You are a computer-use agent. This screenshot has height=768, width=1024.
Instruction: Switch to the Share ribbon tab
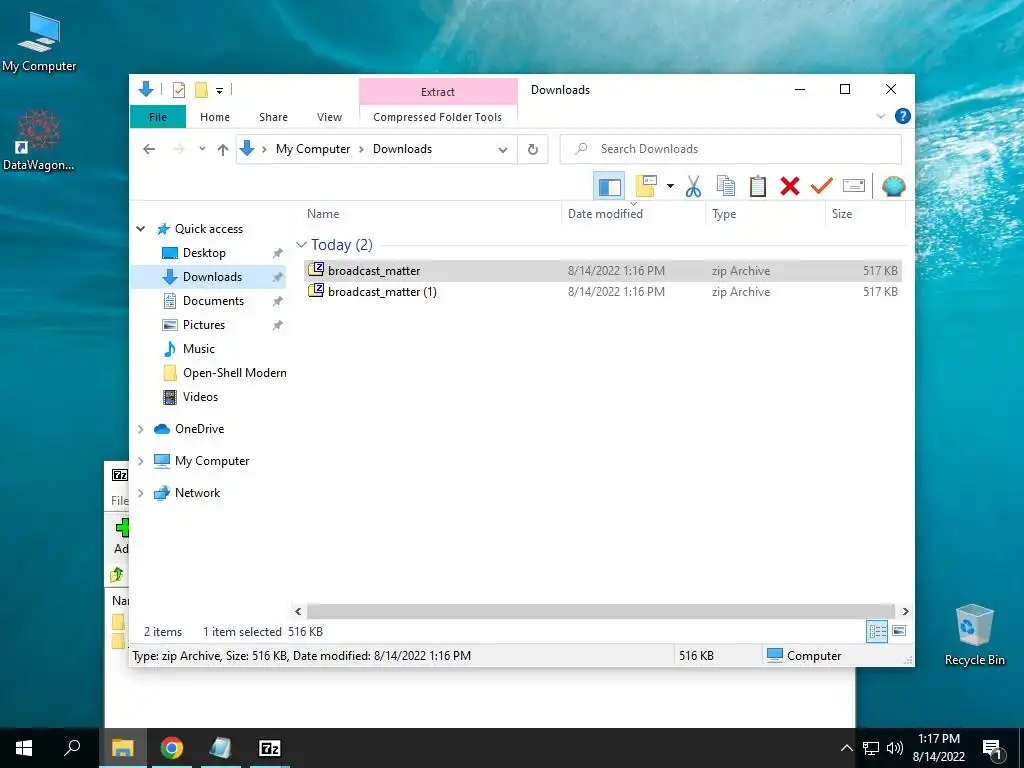(x=273, y=117)
